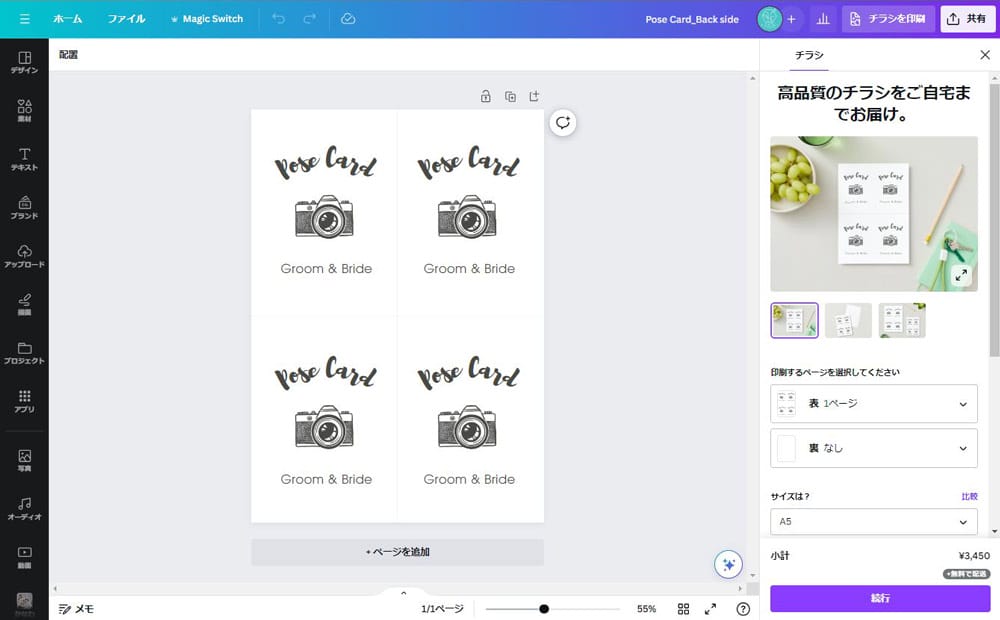Select the テキスト text tool

click(24, 159)
